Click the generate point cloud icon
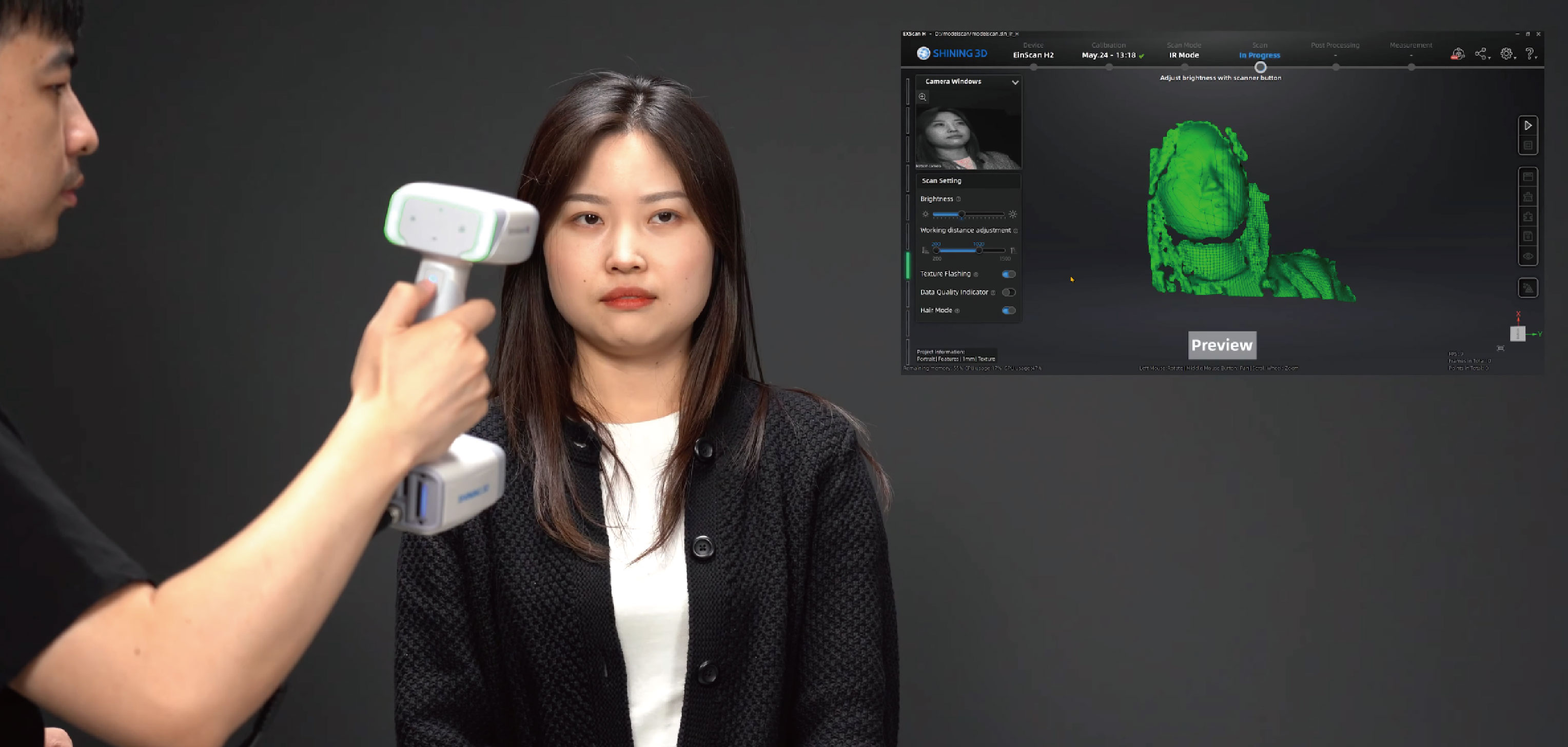Viewport: 1568px width, 747px height. tap(1528, 288)
